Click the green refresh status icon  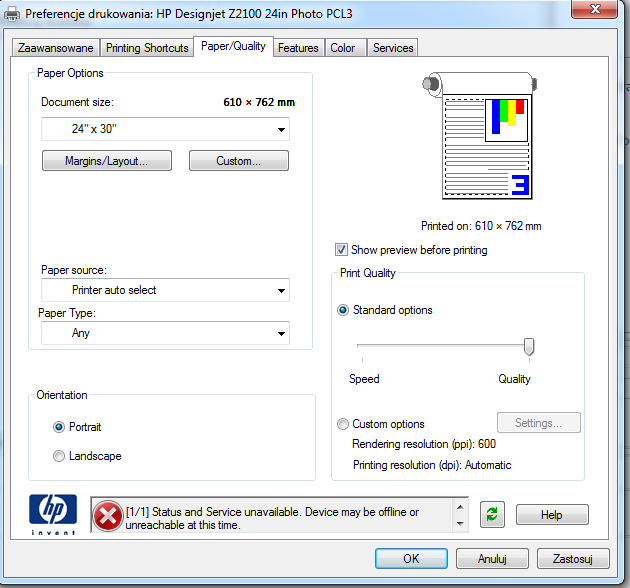(x=492, y=514)
